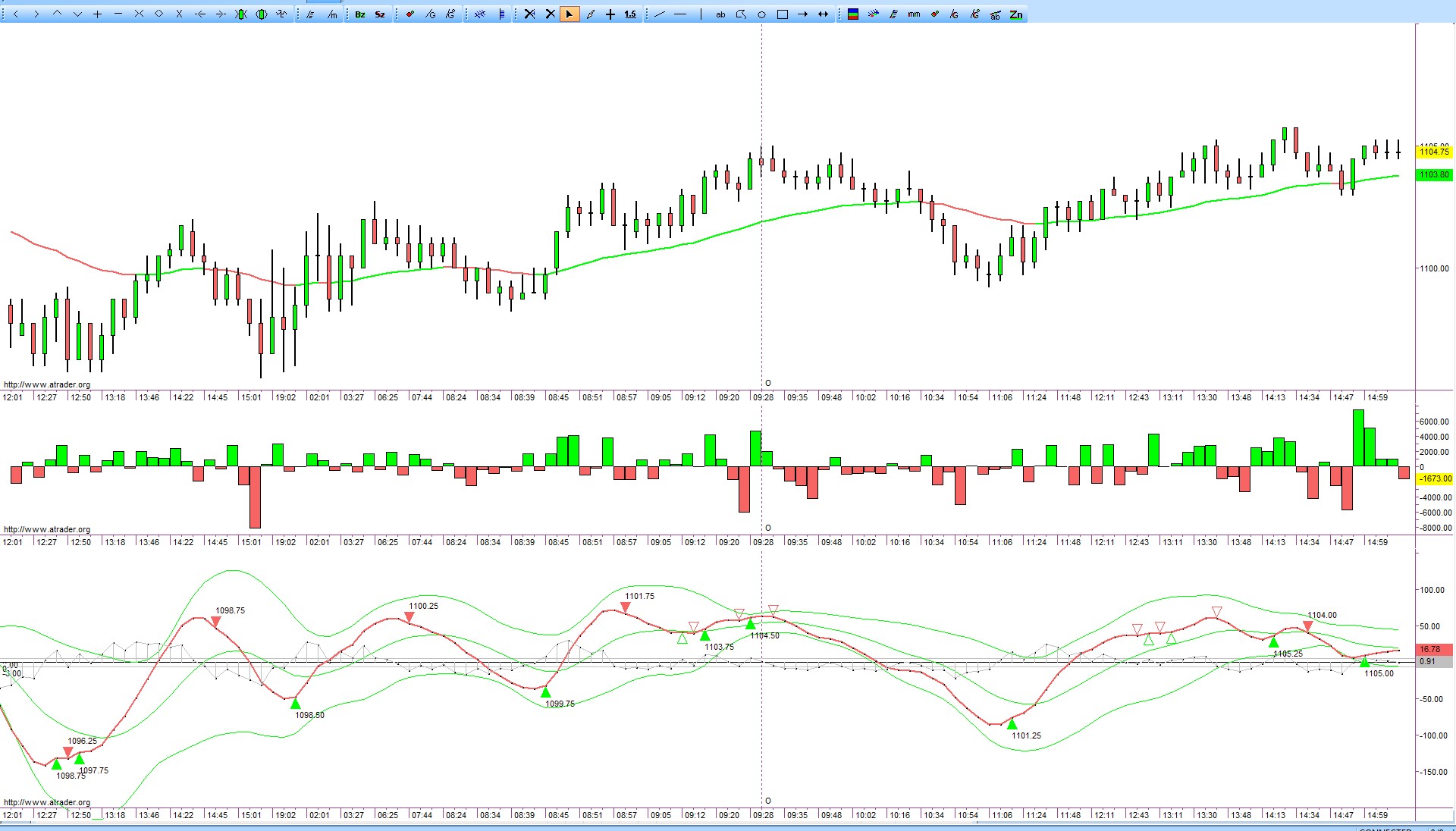Click the green-underlined Zn toolbar icon
The width and height of the screenshot is (1456, 831).
click(1016, 14)
